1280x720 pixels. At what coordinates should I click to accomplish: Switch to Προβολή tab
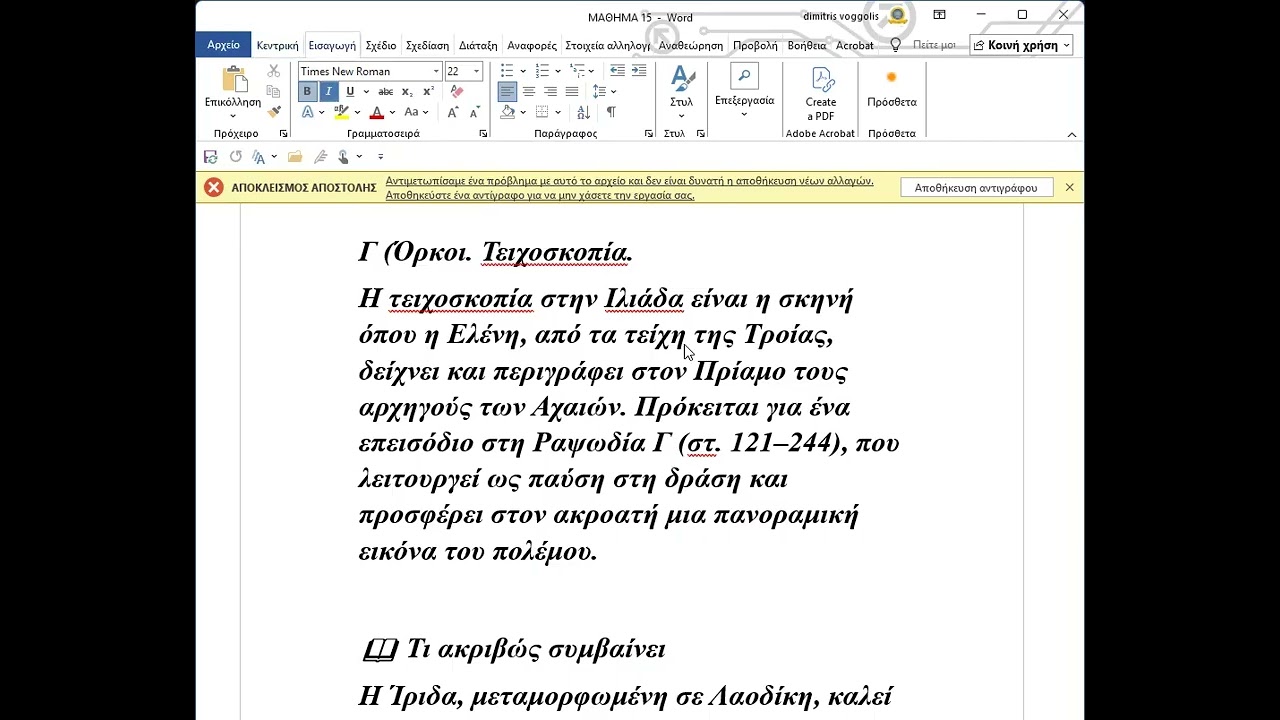click(x=755, y=46)
